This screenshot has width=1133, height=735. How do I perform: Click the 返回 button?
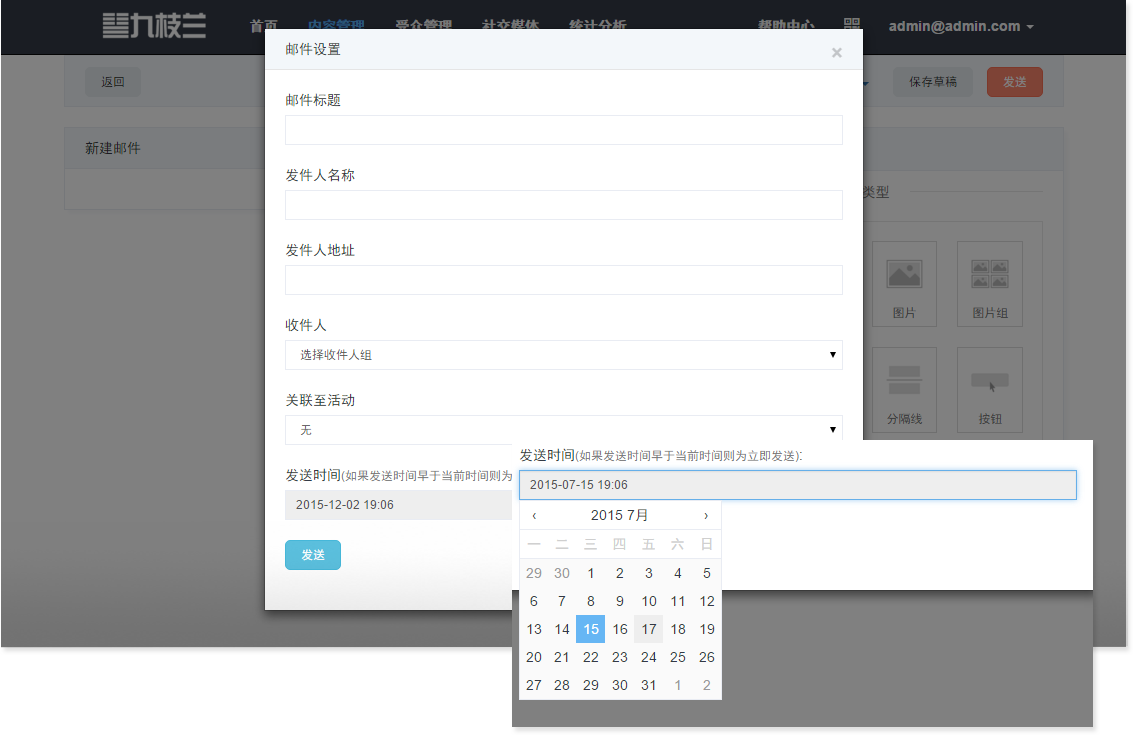113,82
